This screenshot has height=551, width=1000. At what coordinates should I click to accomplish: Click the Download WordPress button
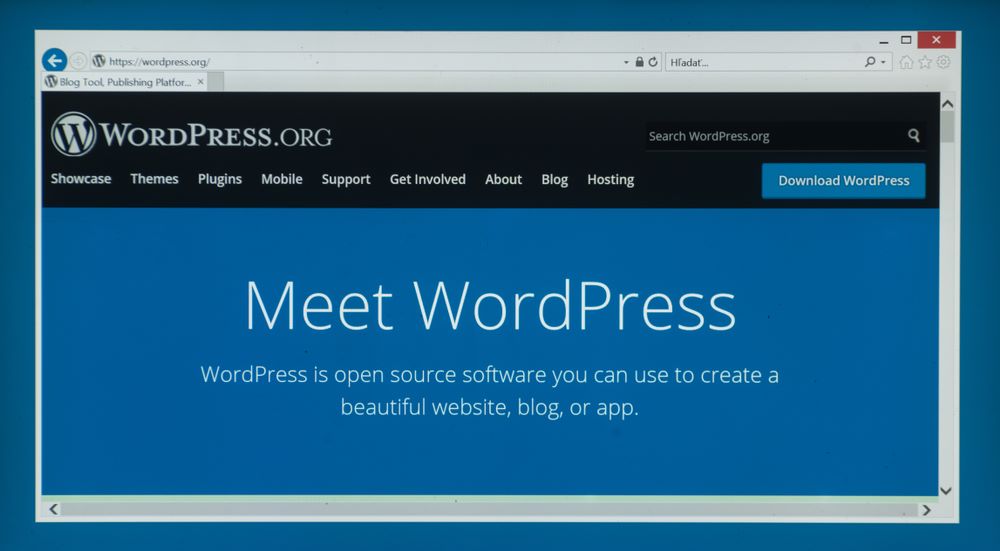coord(843,180)
